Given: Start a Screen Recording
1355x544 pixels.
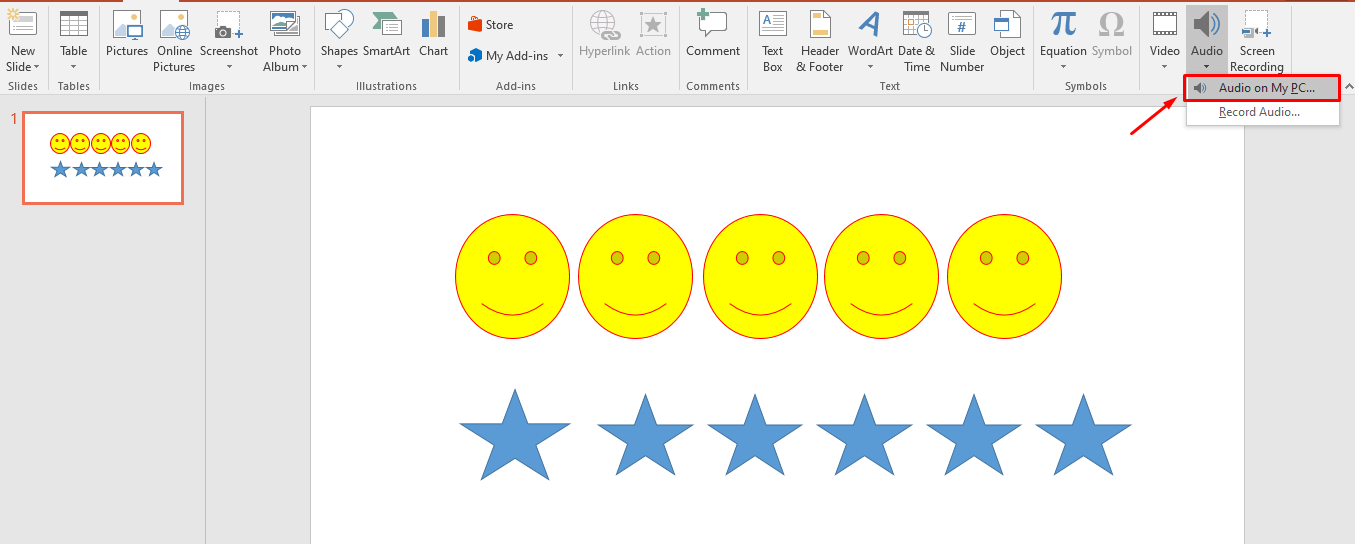Looking at the screenshot, I should coord(1257,40).
